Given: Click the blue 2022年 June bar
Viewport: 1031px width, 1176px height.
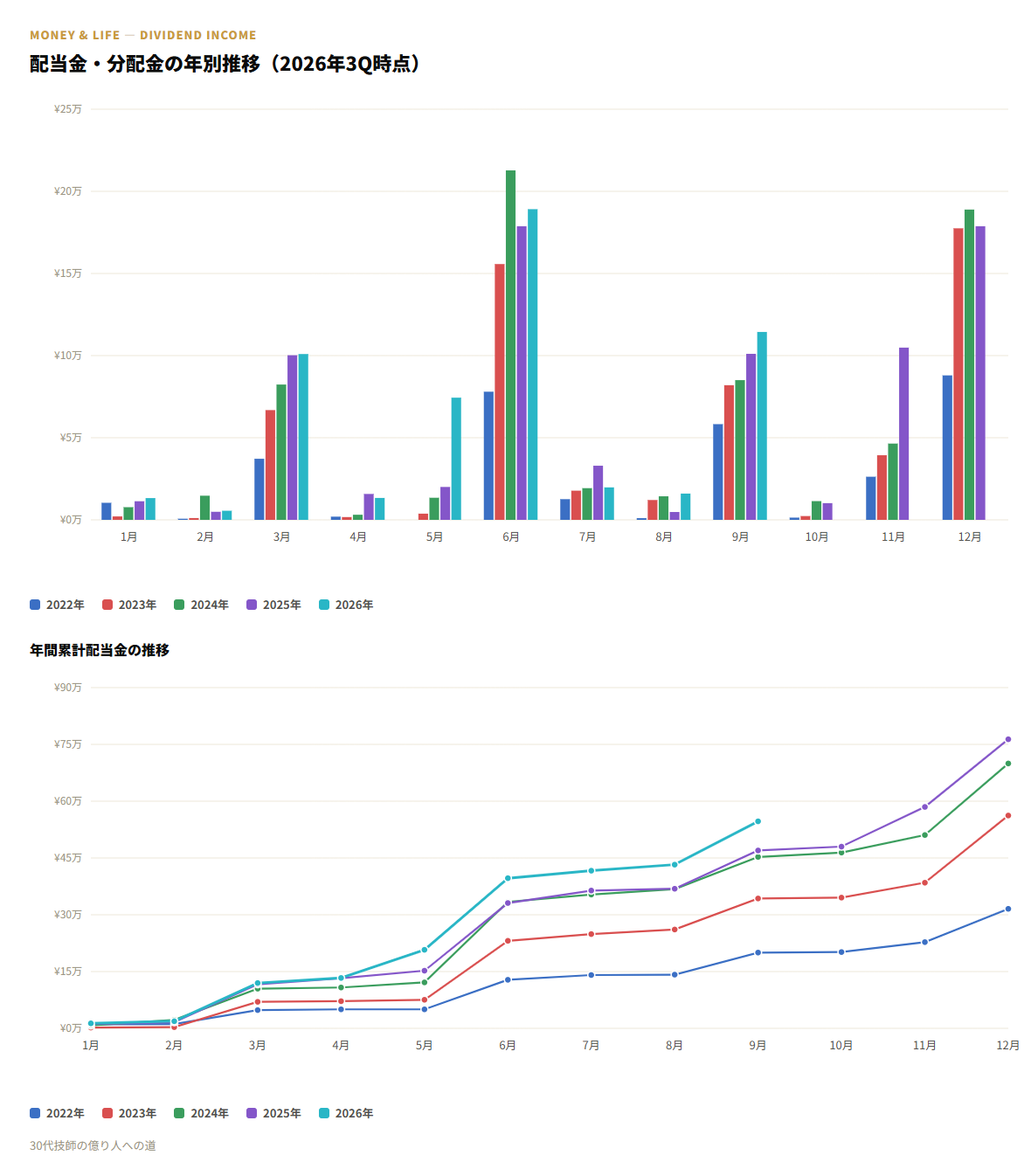Looking at the screenshot, I should (x=488, y=455).
